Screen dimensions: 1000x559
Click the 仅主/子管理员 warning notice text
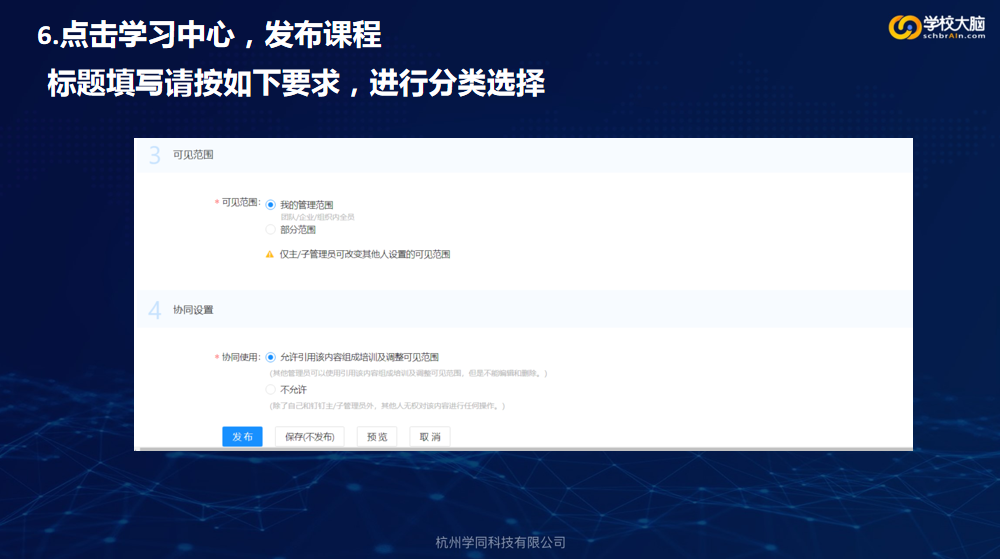coord(365,255)
